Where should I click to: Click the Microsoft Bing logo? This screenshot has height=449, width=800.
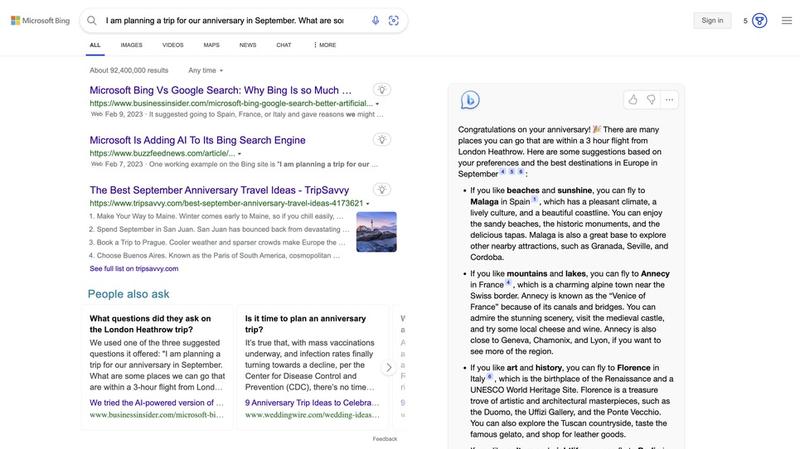point(40,20)
